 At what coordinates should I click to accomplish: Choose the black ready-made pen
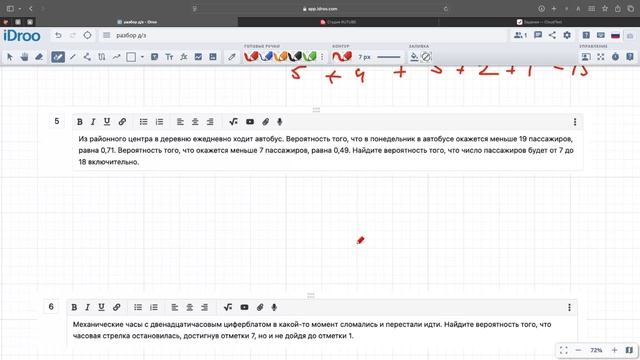click(x=295, y=56)
